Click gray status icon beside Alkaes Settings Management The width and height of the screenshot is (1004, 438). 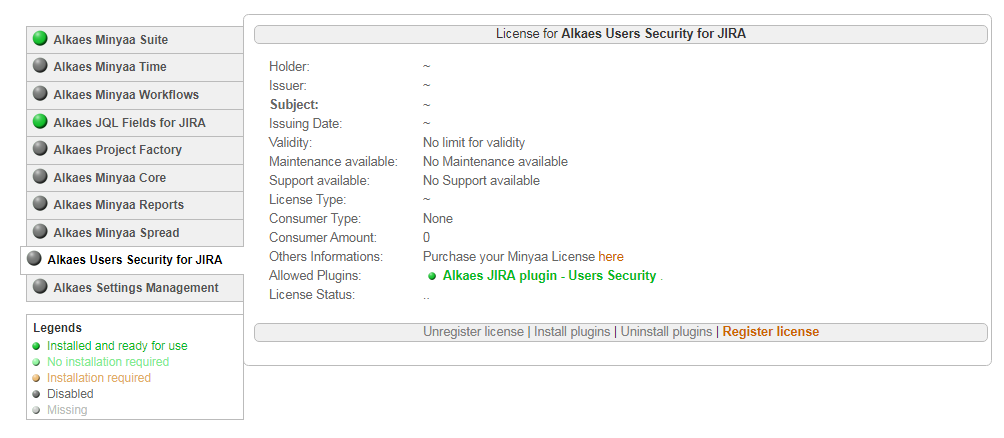point(40,287)
